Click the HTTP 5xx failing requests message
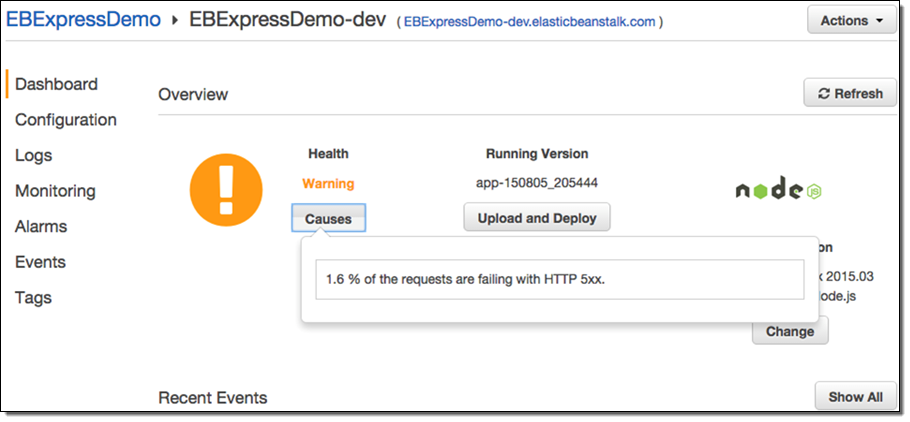 pyautogui.click(x=466, y=280)
